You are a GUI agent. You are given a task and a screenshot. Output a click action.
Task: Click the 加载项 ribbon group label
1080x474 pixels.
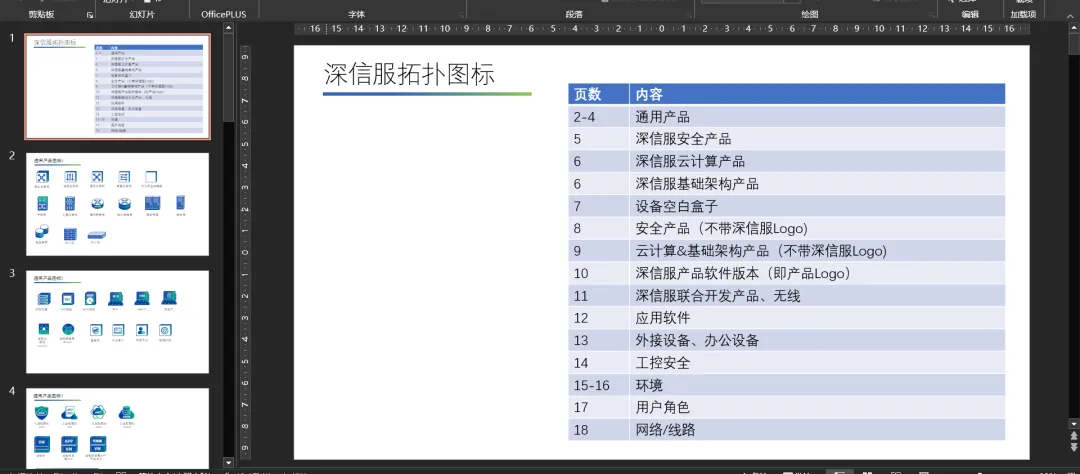pos(1023,14)
